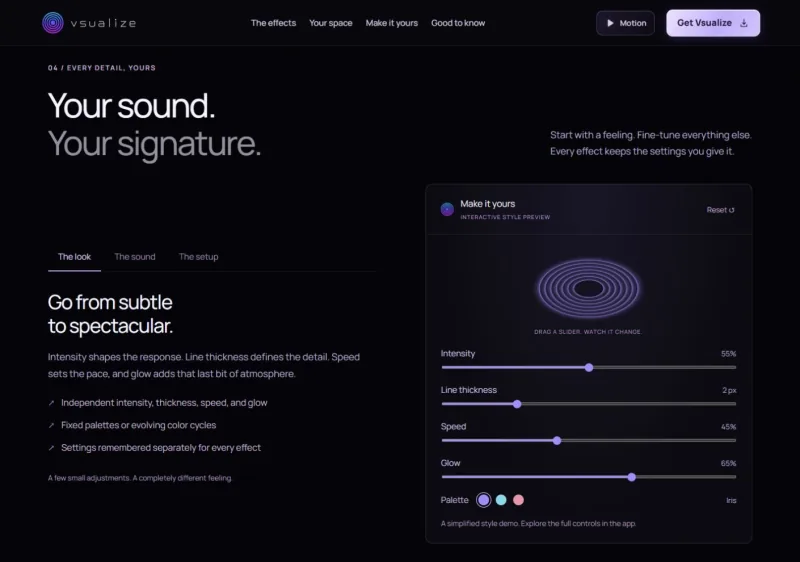Click the Intensity value 55%

click(729, 354)
